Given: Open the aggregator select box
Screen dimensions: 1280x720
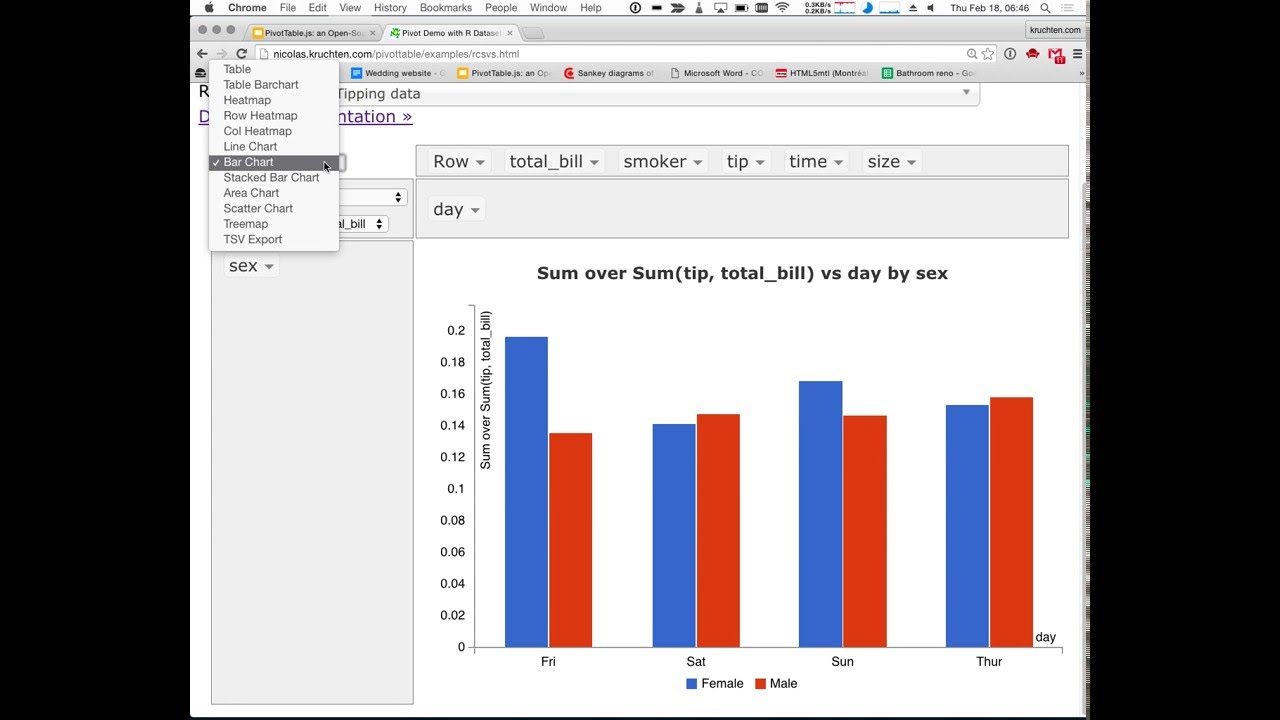Looking at the screenshot, I should point(372,197).
